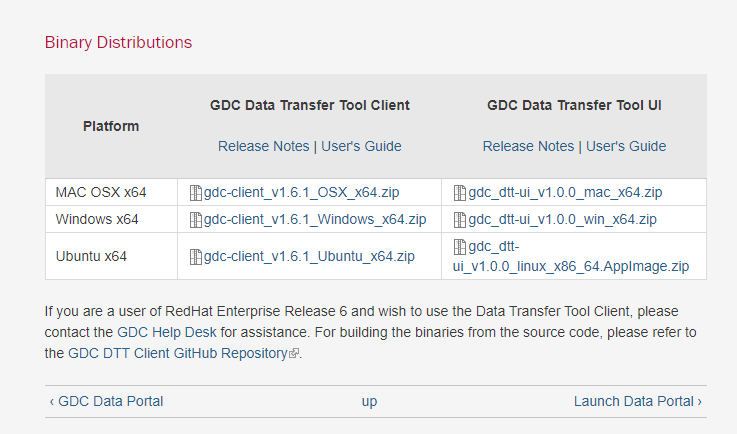
Task: Click the 'up' navigation link
Action: [369, 402]
